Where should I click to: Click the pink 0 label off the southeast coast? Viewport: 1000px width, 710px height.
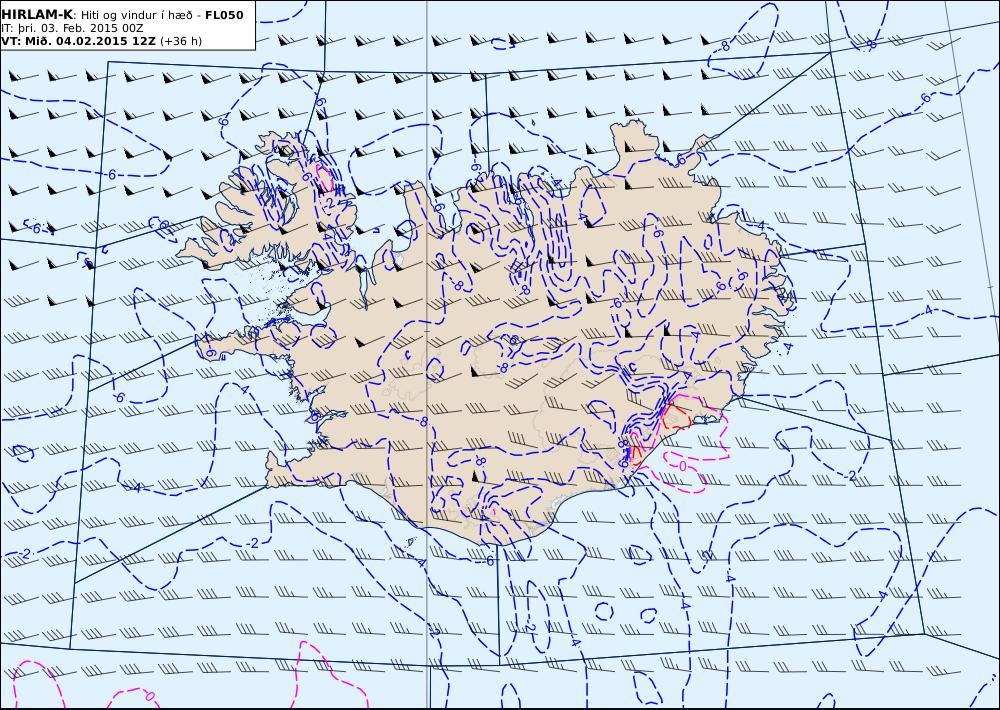pyautogui.click(x=682, y=466)
